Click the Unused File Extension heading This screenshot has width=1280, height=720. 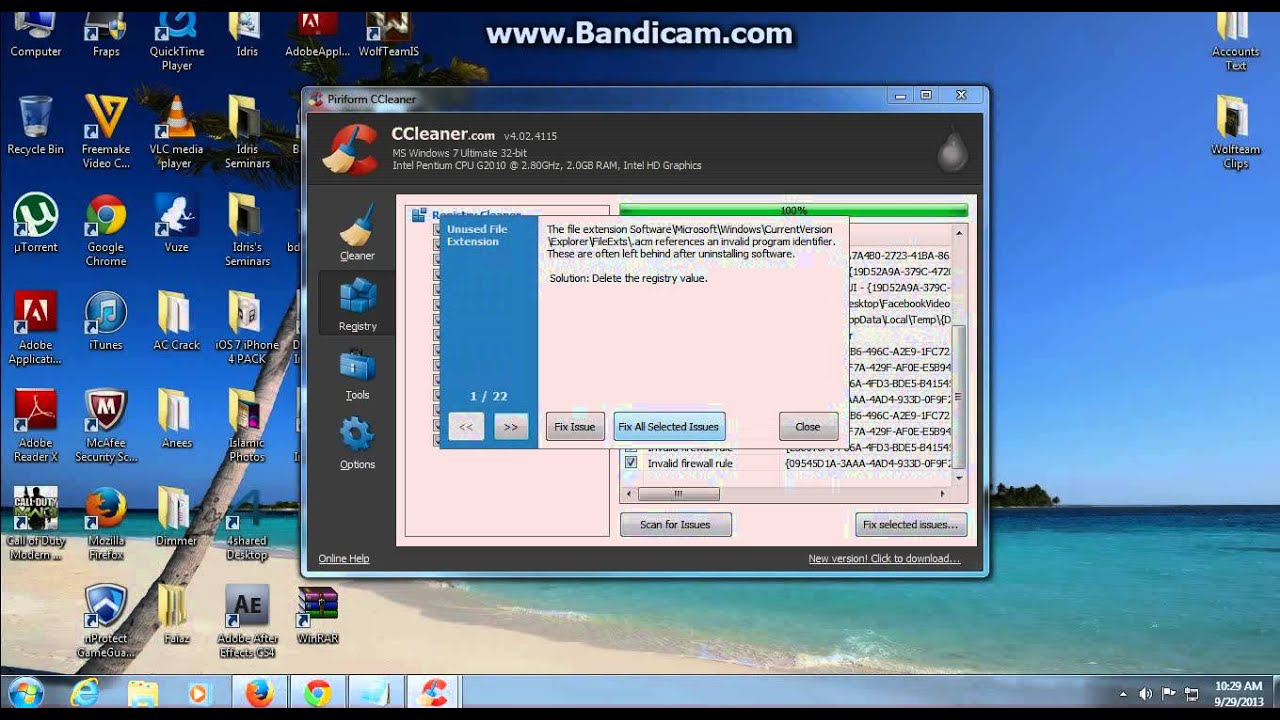point(477,235)
